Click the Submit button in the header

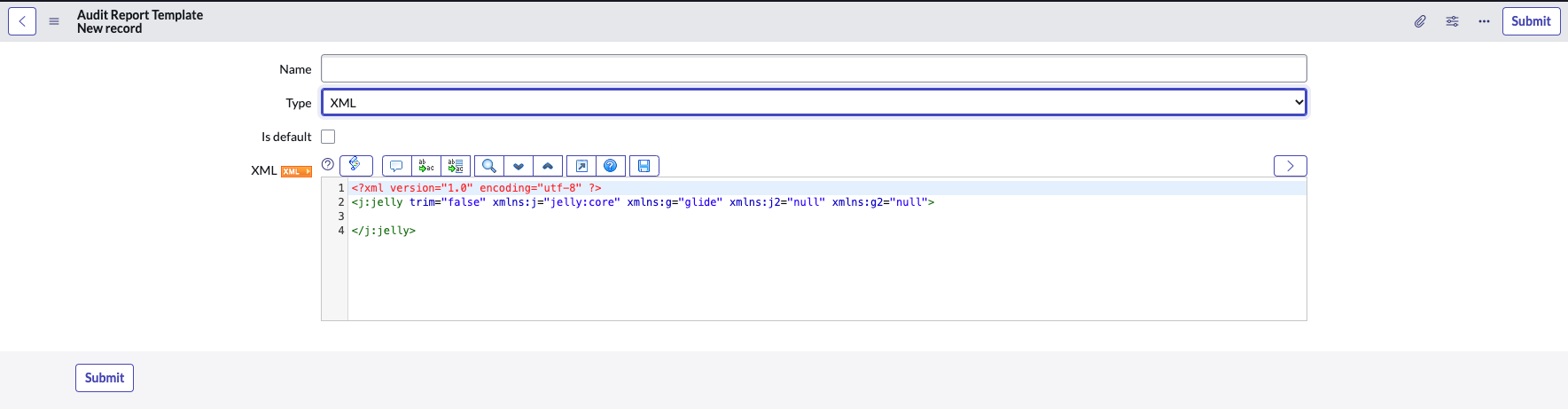point(1531,21)
